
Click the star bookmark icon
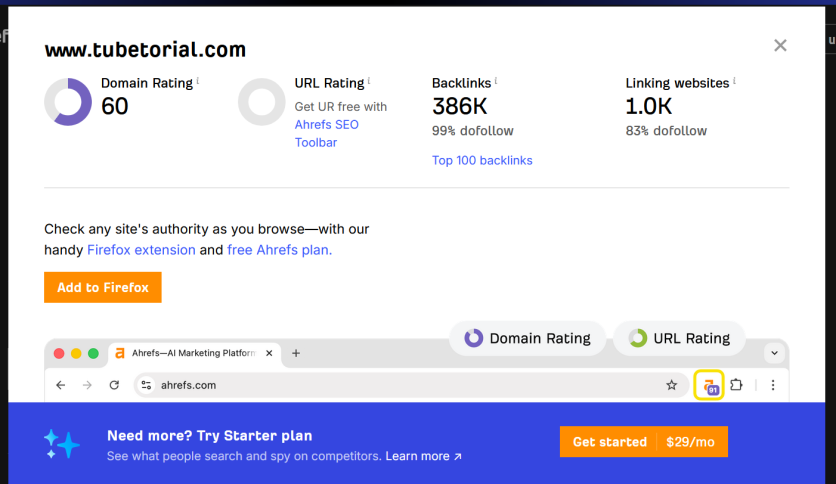671,385
